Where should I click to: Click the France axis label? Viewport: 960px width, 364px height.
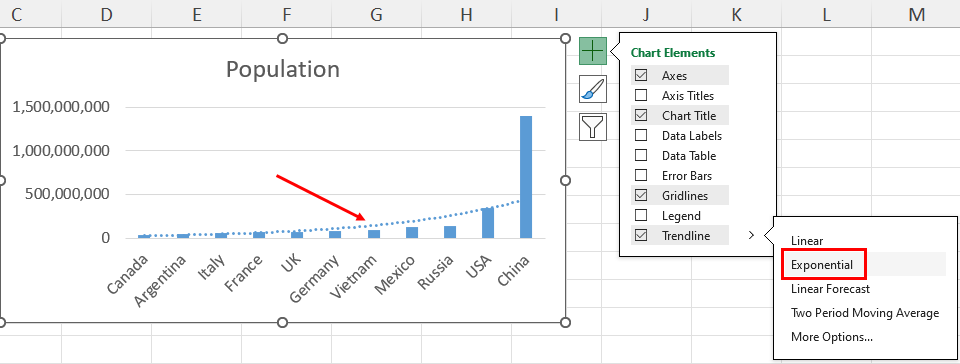pyautogui.click(x=244, y=272)
